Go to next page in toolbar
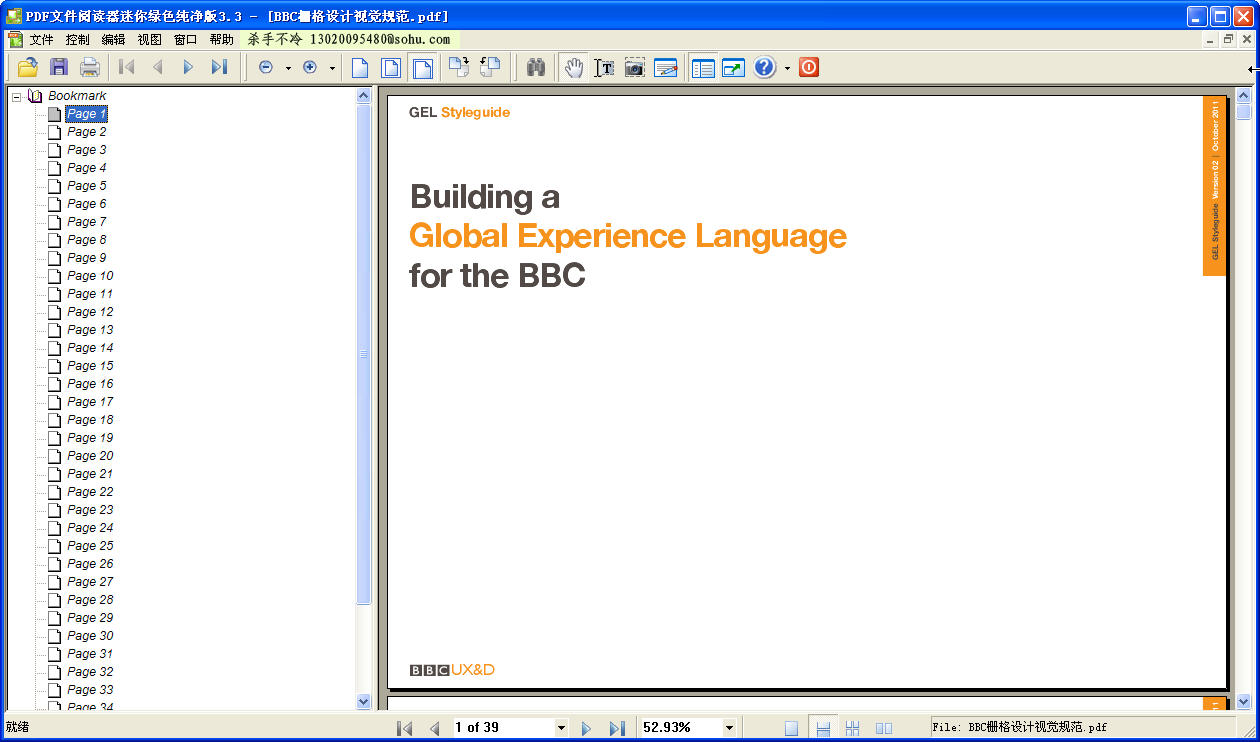The image size is (1260, 742). coord(187,67)
